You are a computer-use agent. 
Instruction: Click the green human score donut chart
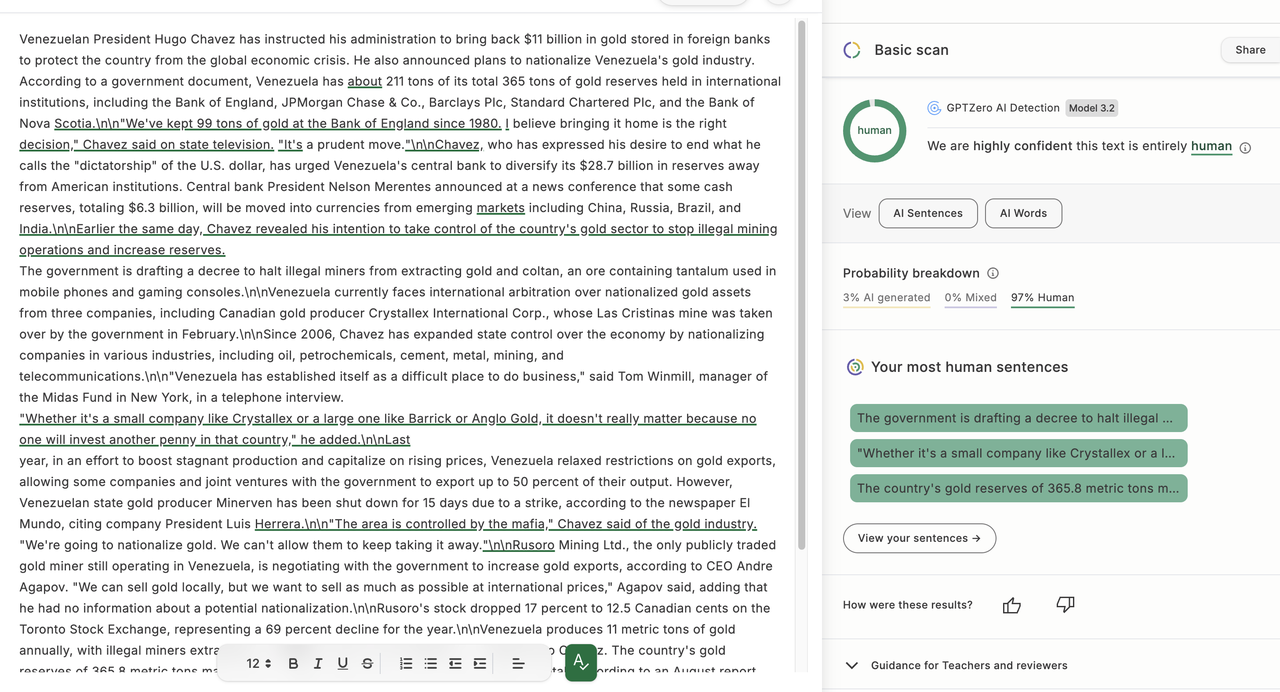874,130
